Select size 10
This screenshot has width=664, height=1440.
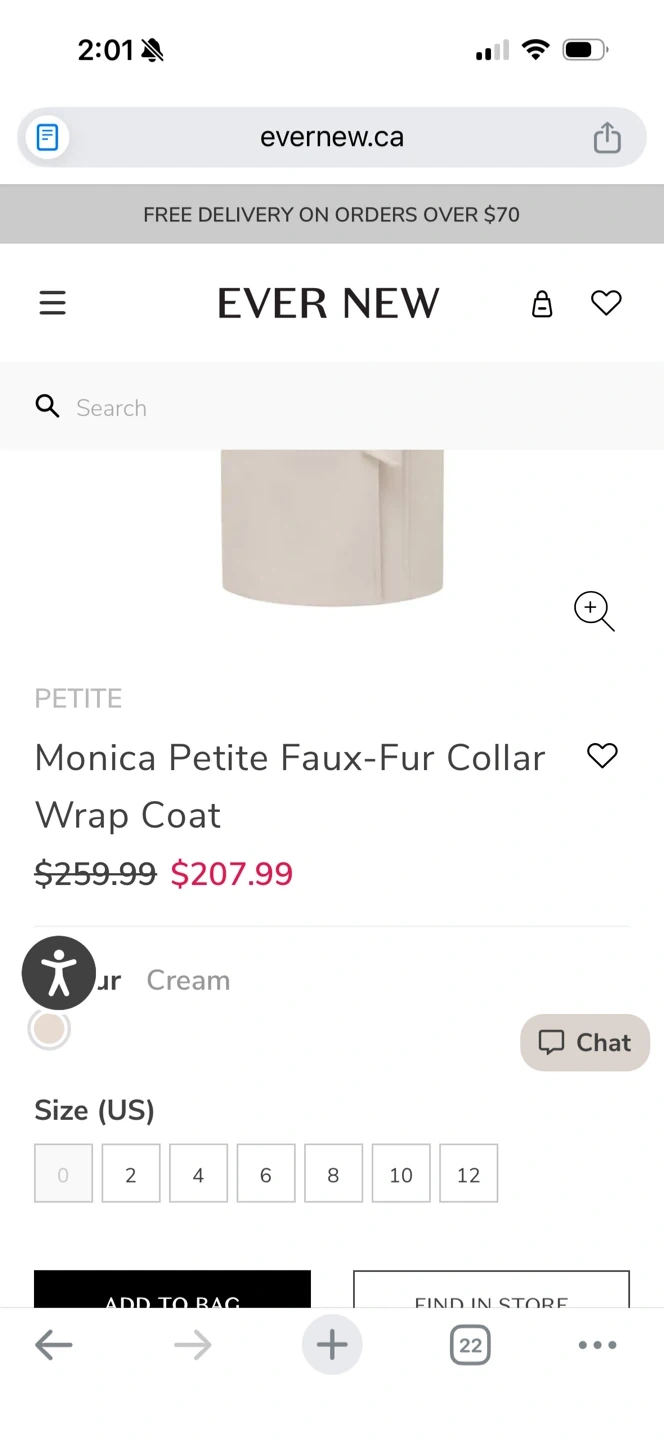tap(401, 1174)
